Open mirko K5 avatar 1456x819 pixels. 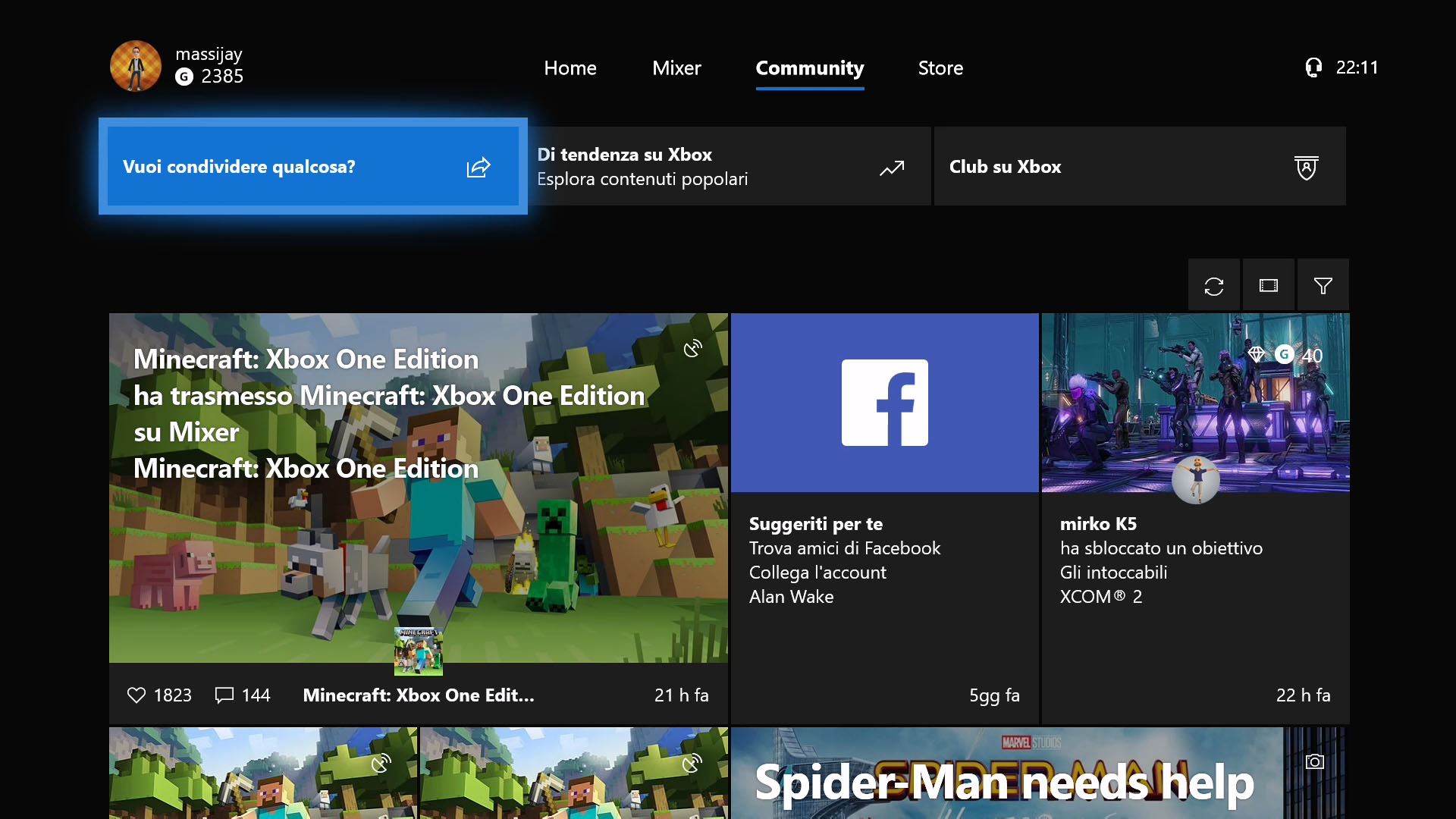(1196, 480)
